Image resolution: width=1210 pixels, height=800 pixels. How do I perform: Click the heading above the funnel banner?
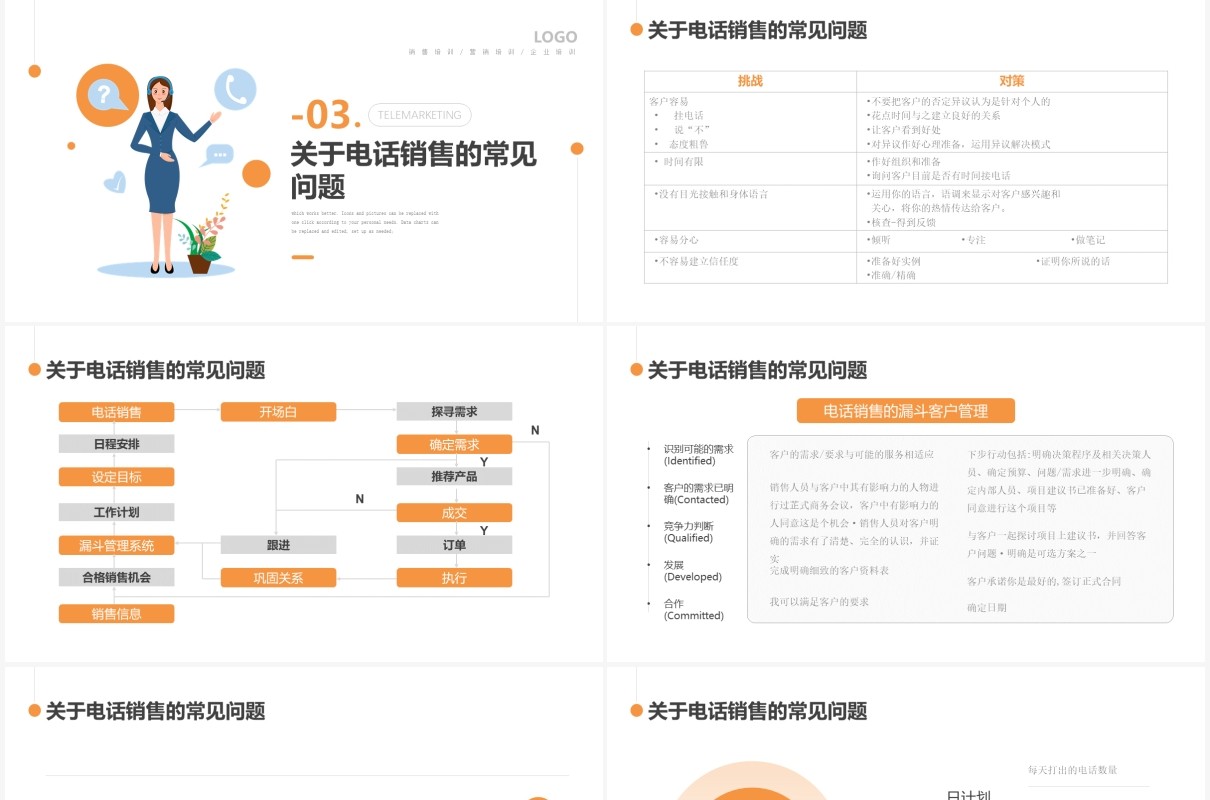coord(757,370)
